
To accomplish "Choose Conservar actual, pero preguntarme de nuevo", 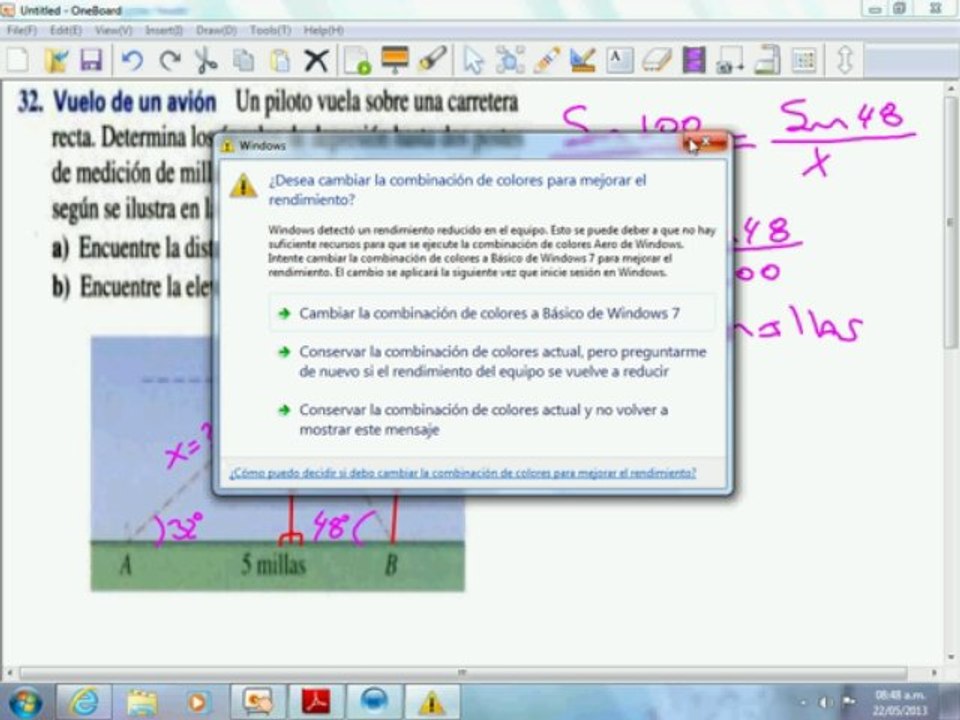I will click(x=492, y=361).
